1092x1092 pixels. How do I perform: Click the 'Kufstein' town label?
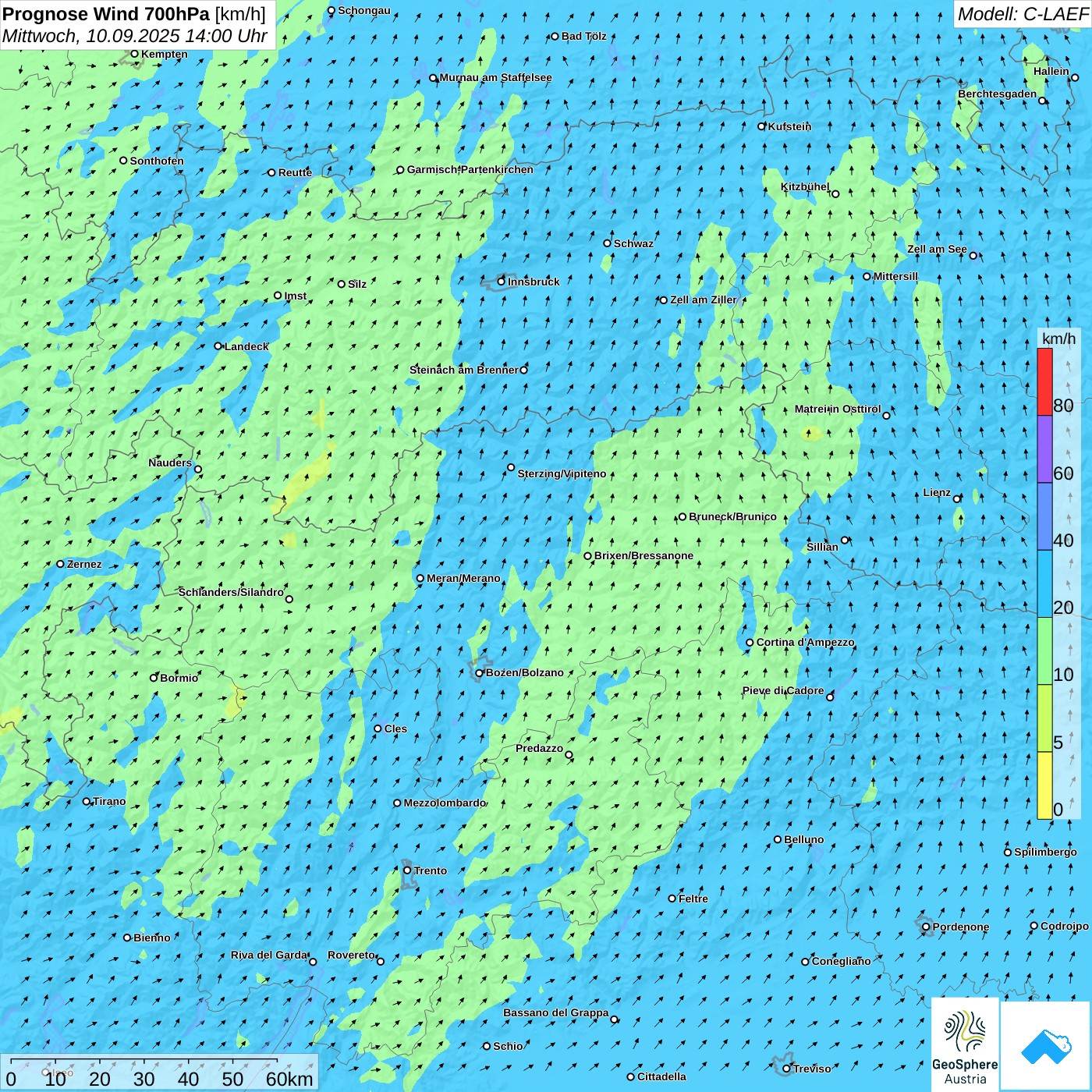coord(789,126)
